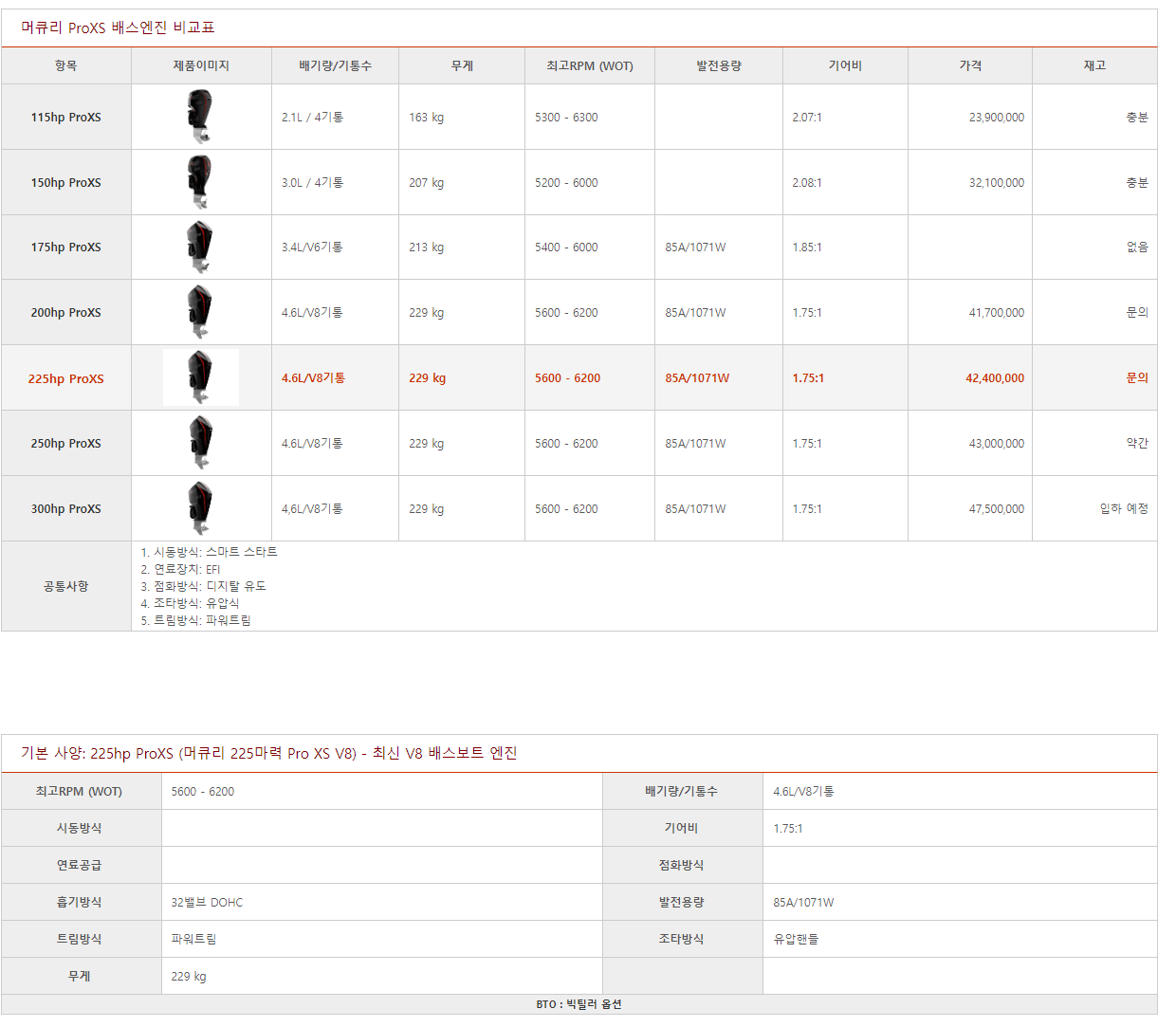Click the 배기량/기통수 column header in comparison table
This screenshot has width=1176, height=1027.
click(x=335, y=65)
